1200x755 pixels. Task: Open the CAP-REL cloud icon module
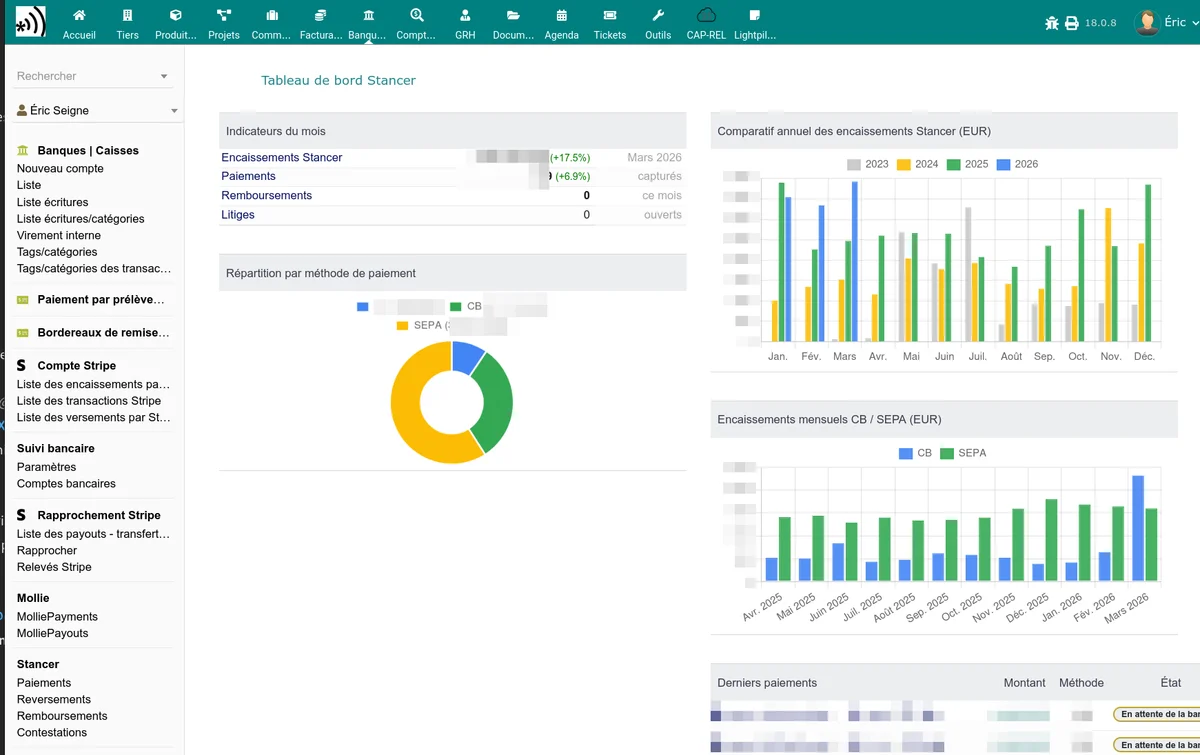pyautogui.click(x=706, y=15)
